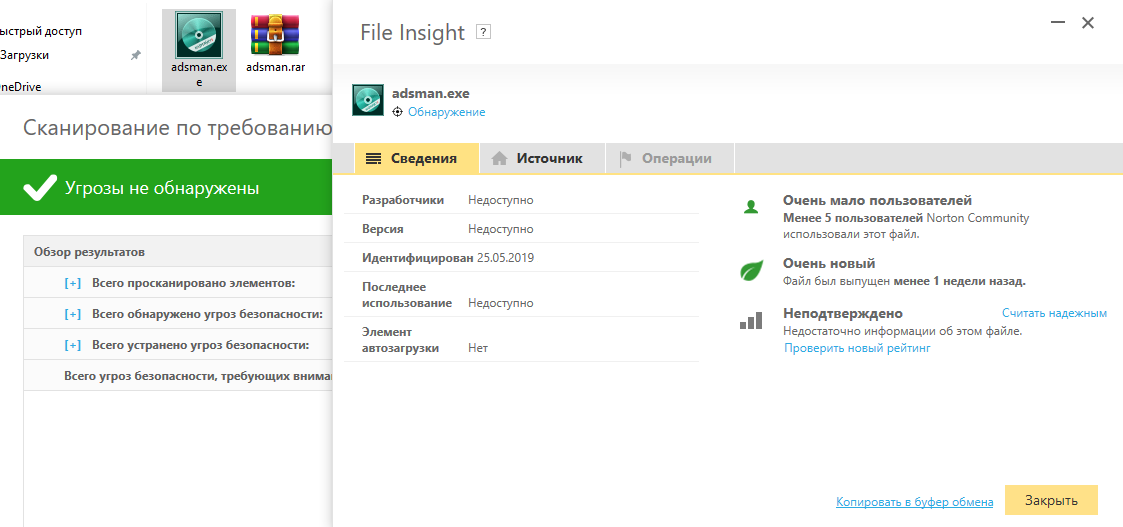The height and width of the screenshot is (527, 1123).
Task: Click Проверить новый рейтинг link
Action: (x=857, y=348)
